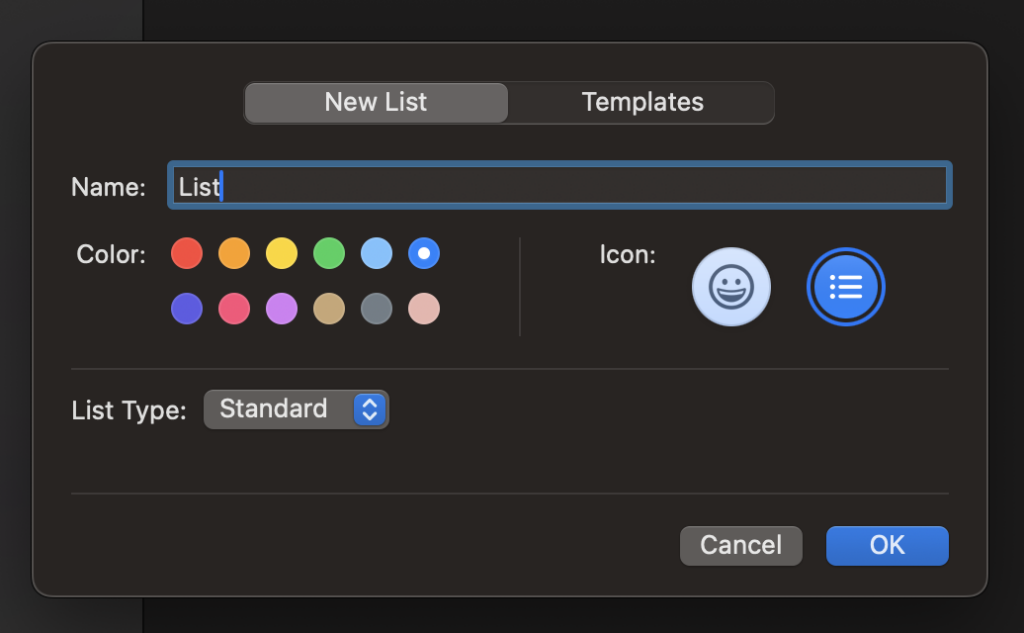This screenshot has width=1024, height=633.
Task: Pick the orange color swatch
Action: pos(234,253)
